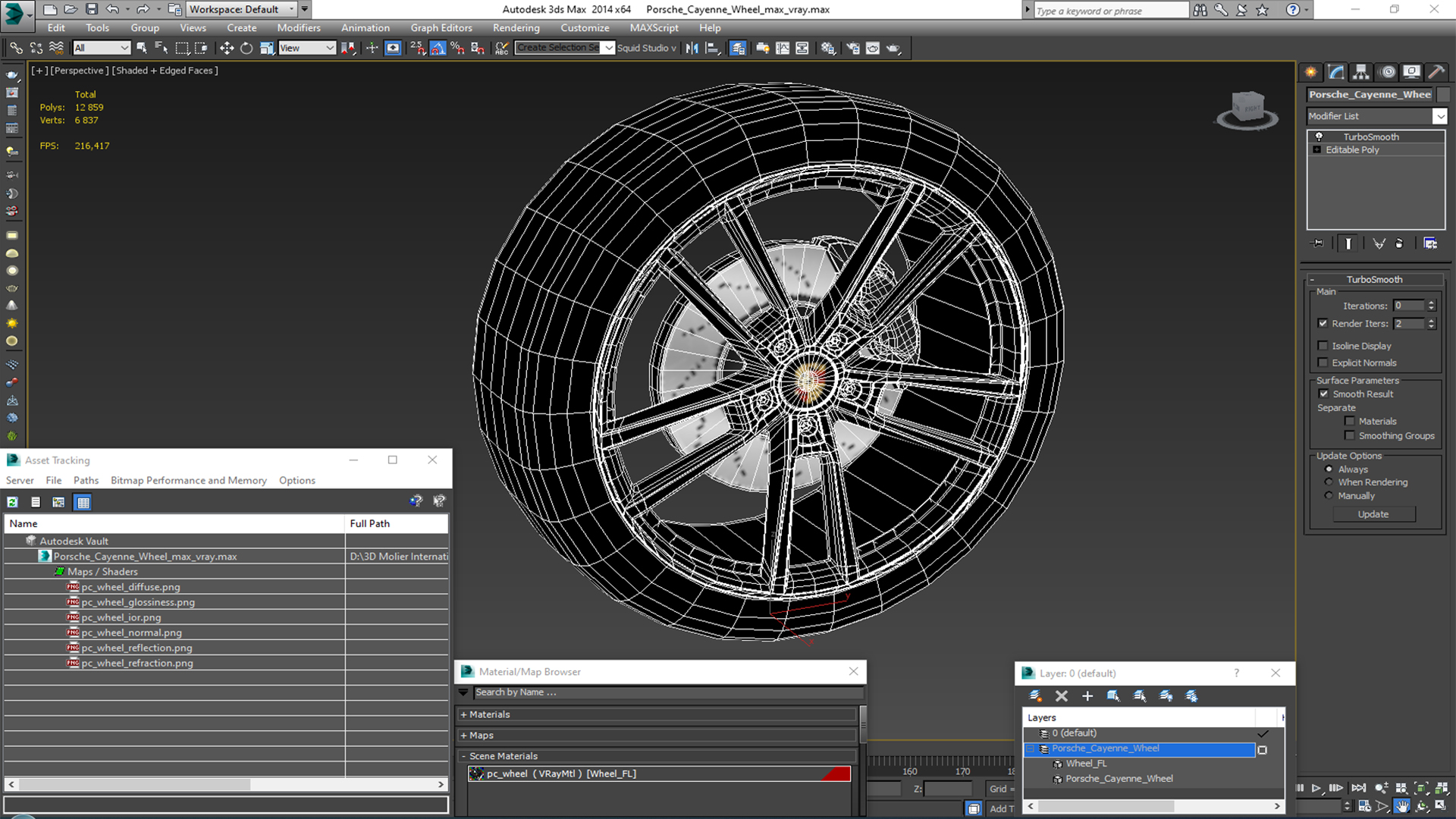Select pc_wheel VRayMtl scene material entry
The width and height of the screenshot is (1456, 819).
pos(659,773)
